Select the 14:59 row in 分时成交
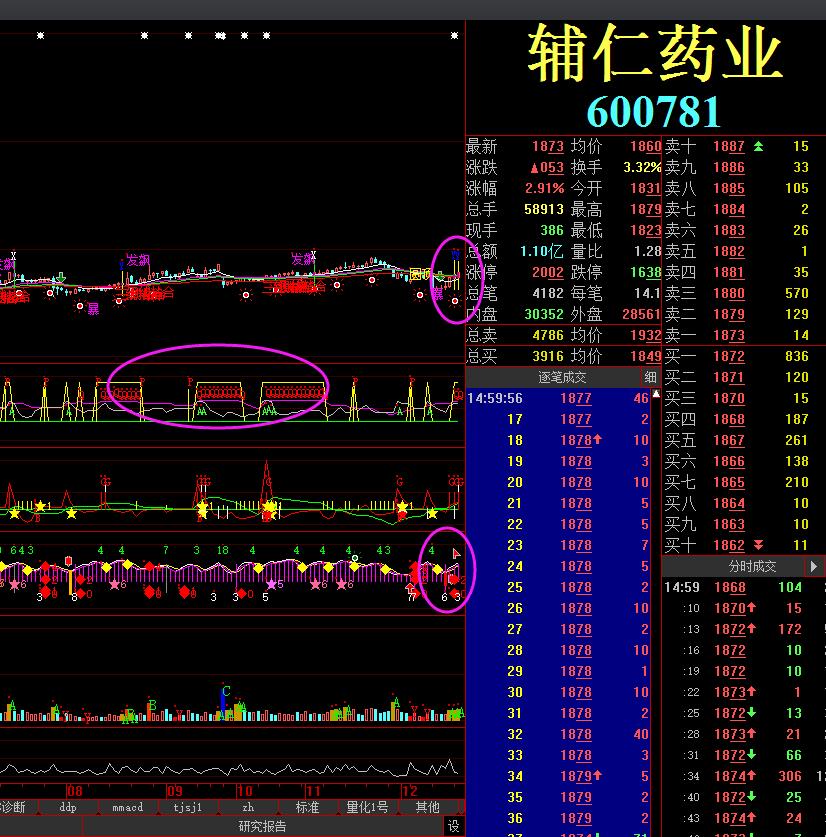 [742, 587]
